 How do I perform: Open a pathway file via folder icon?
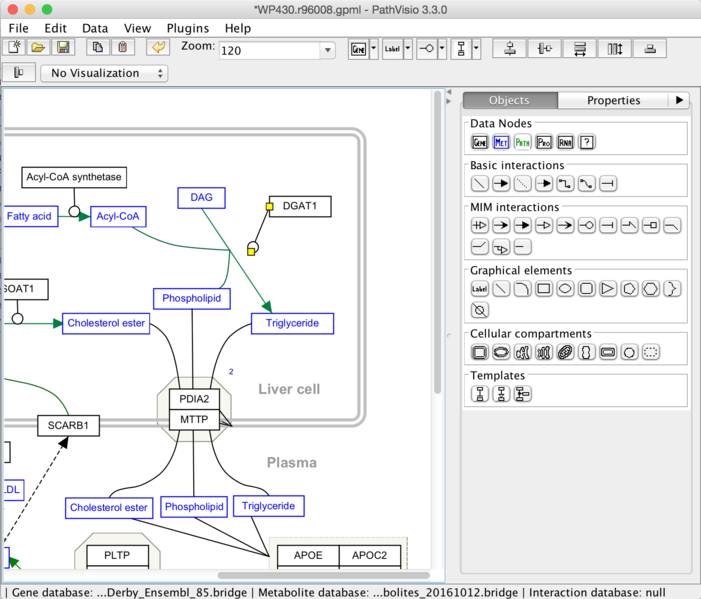(x=38, y=47)
